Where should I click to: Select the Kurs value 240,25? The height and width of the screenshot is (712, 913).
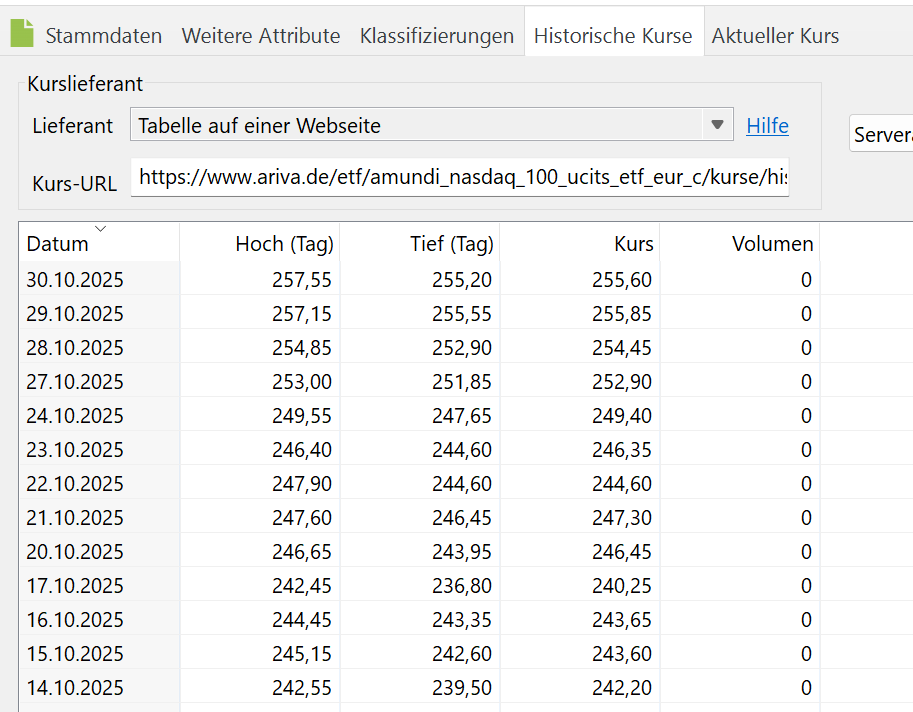click(x=621, y=586)
